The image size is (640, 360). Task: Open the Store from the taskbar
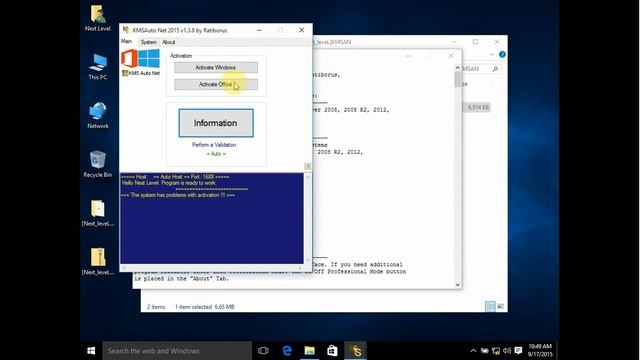click(x=332, y=351)
